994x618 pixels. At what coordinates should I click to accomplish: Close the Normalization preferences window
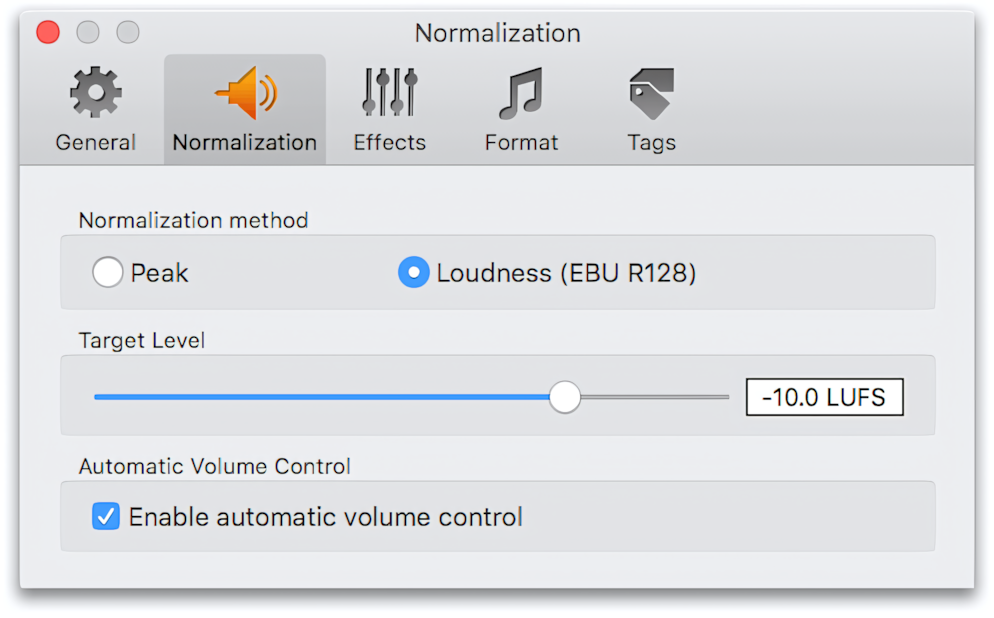[47, 31]
